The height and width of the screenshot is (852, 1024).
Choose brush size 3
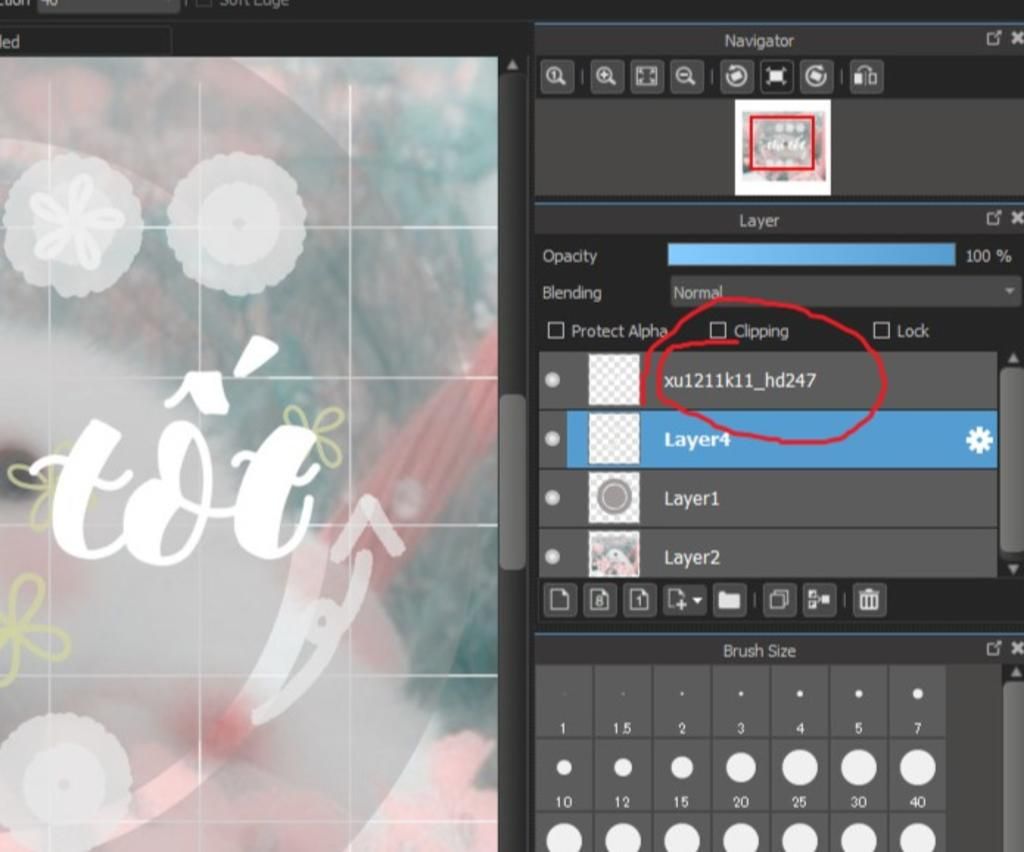click(x=741, y=702)
